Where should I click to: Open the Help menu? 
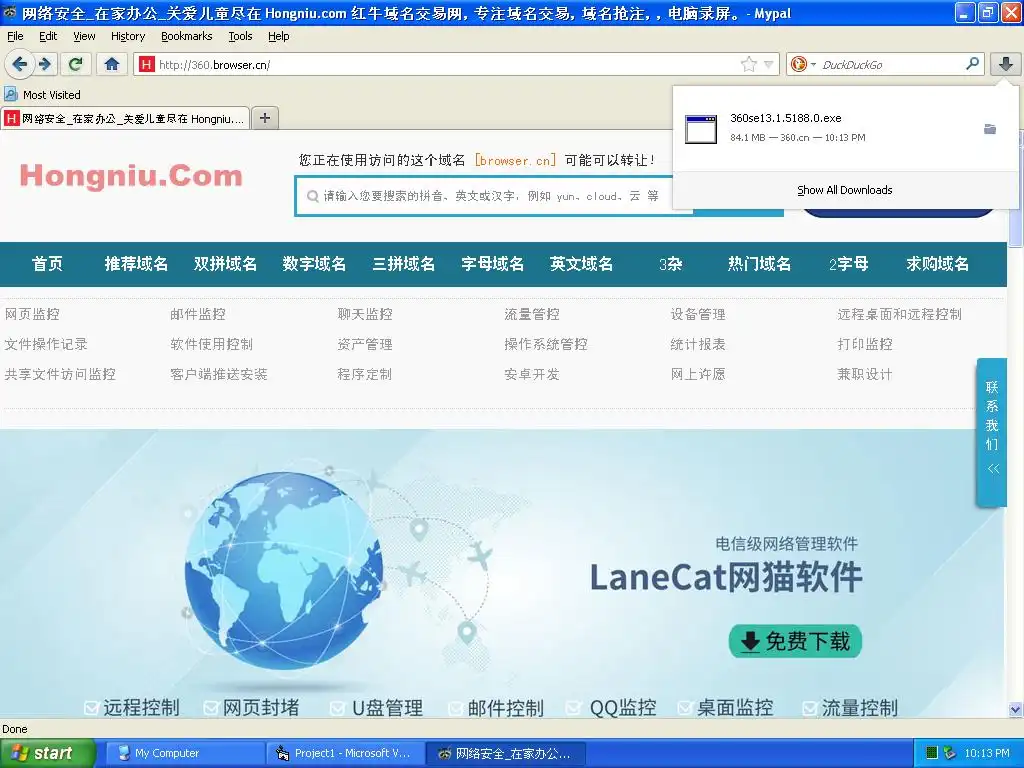pyautogui.click(x=278, y=36)
